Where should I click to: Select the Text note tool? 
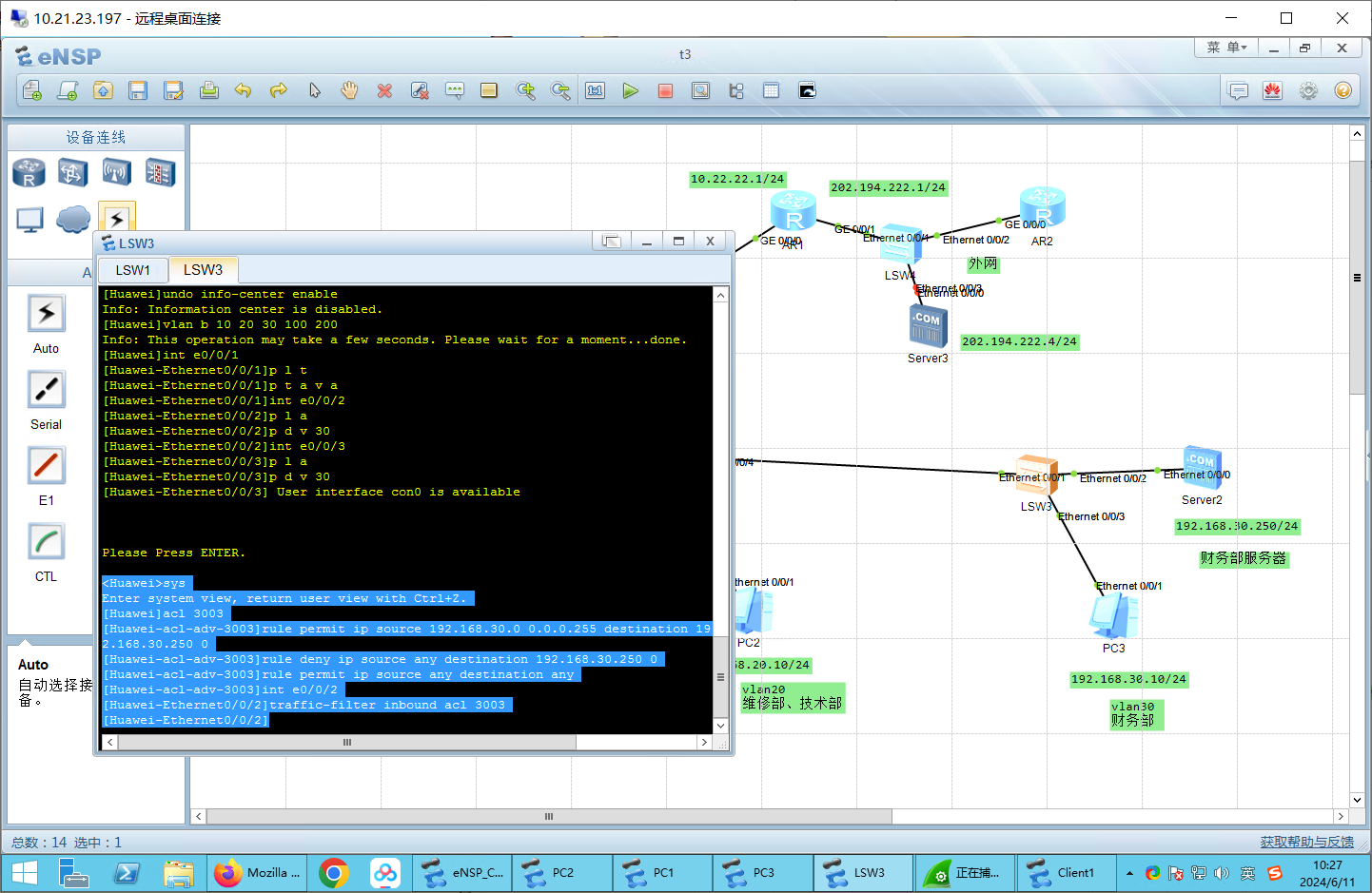[455, 90]
